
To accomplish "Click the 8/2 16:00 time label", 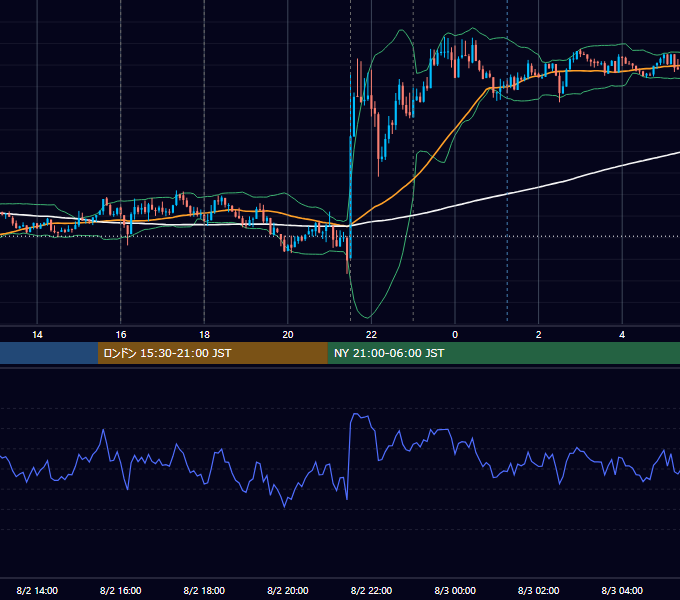I will click(121, 590).
